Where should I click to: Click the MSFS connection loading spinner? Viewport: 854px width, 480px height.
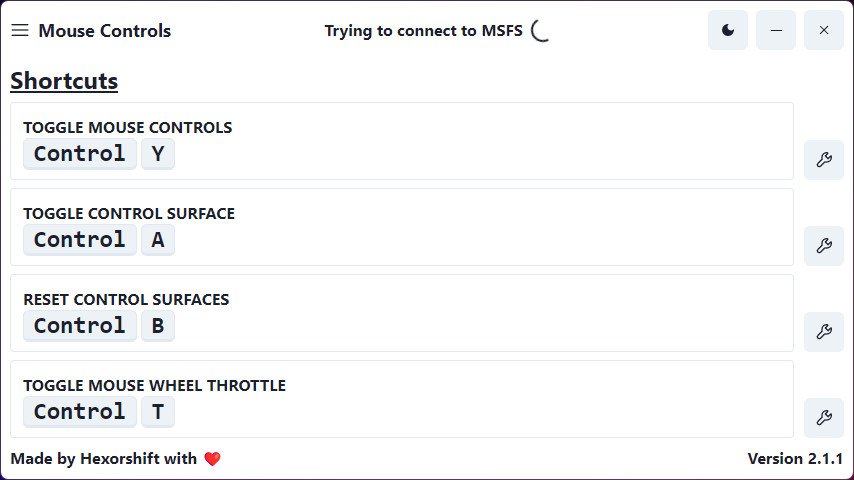(540, 31)
